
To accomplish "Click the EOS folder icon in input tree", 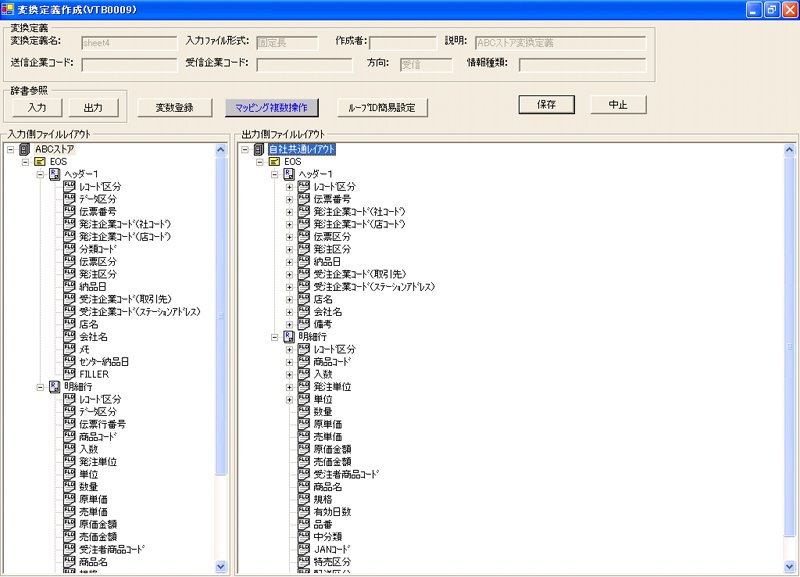I will click(x=40, y=162).
